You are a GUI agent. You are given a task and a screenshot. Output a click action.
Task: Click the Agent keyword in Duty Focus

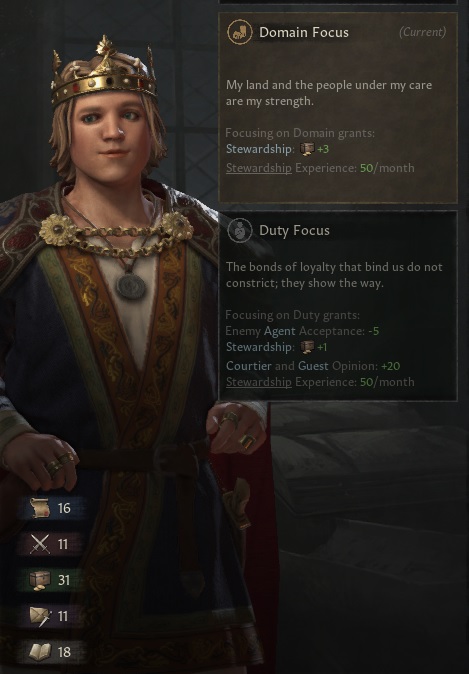[x=279, y=331]
